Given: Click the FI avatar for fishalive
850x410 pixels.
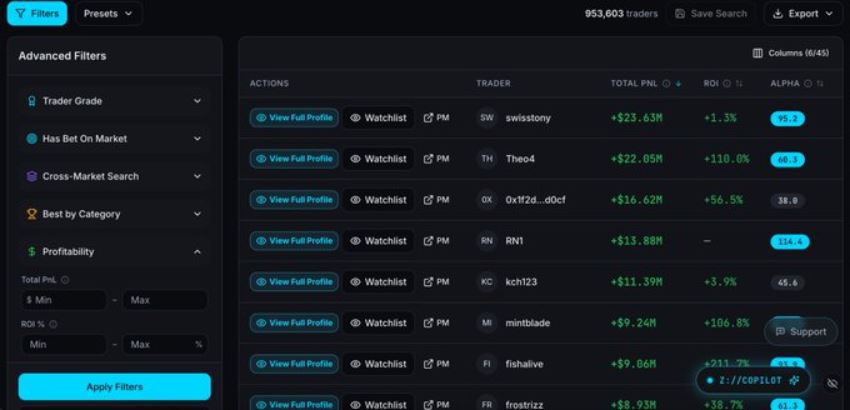Looking at the screenshot, I should coord(487,364).
